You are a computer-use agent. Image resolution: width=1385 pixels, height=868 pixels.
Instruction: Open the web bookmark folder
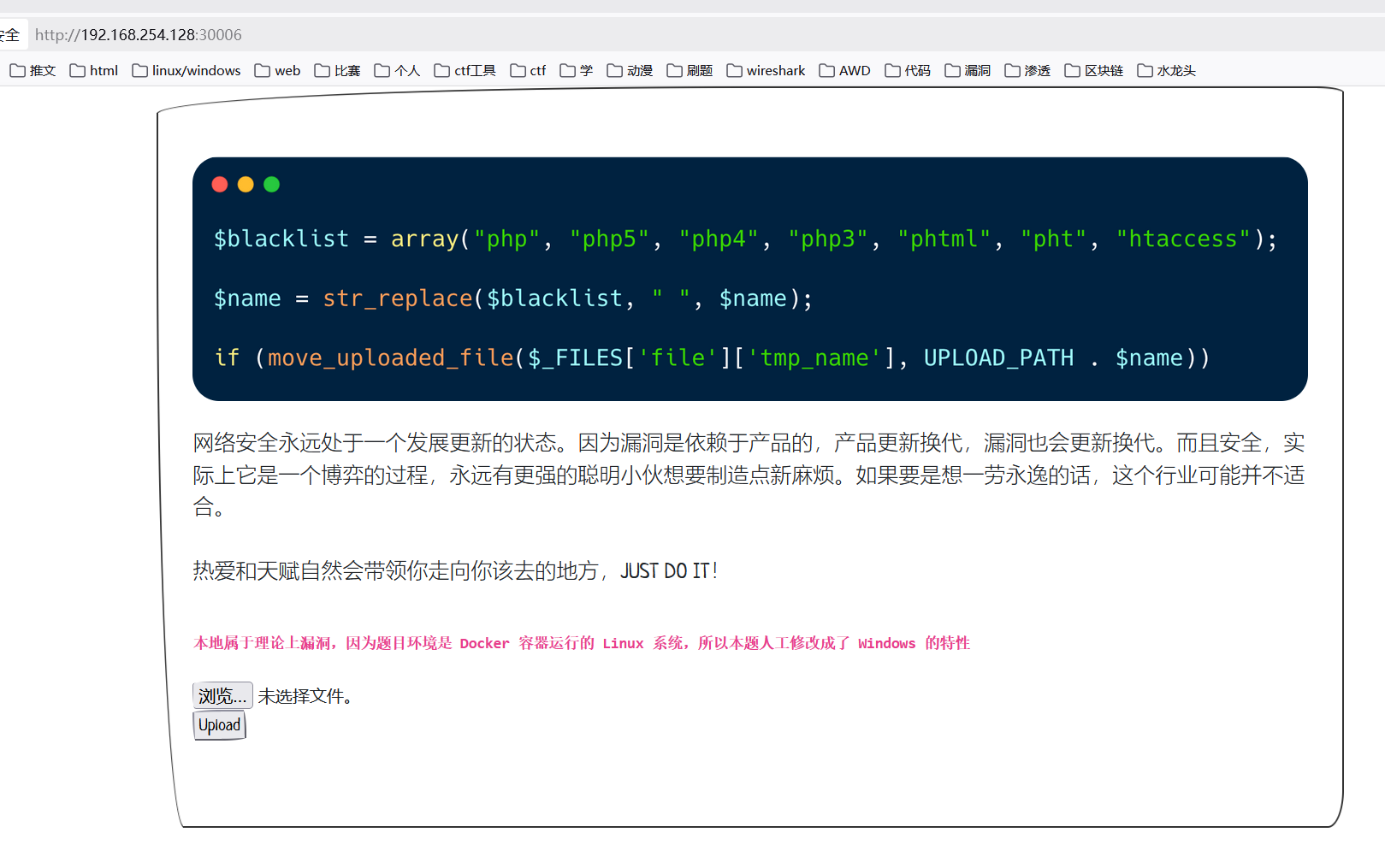[x=278, y=70]
